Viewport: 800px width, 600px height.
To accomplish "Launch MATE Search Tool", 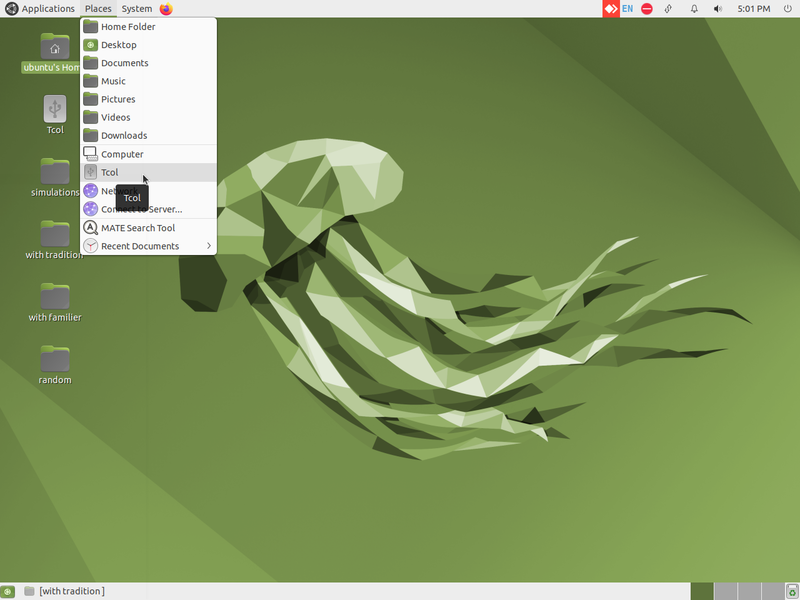I will pyautogui.click(x=148, y=228).
